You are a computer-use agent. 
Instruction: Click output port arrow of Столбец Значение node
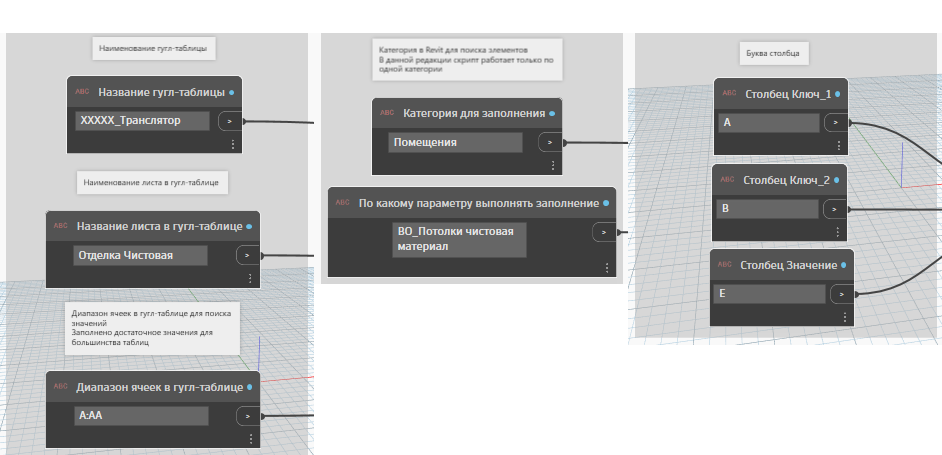point(843,294)
